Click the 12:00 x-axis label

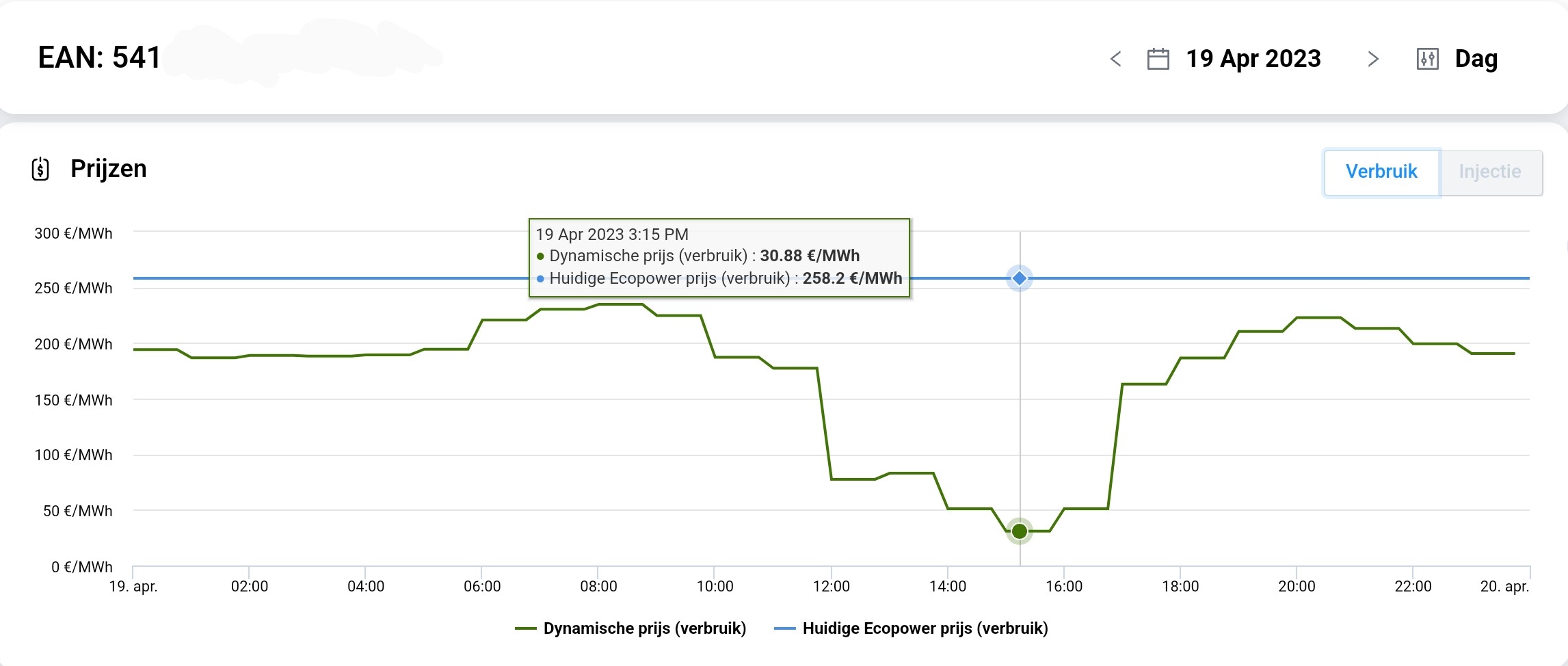click(x=831, y=587)
